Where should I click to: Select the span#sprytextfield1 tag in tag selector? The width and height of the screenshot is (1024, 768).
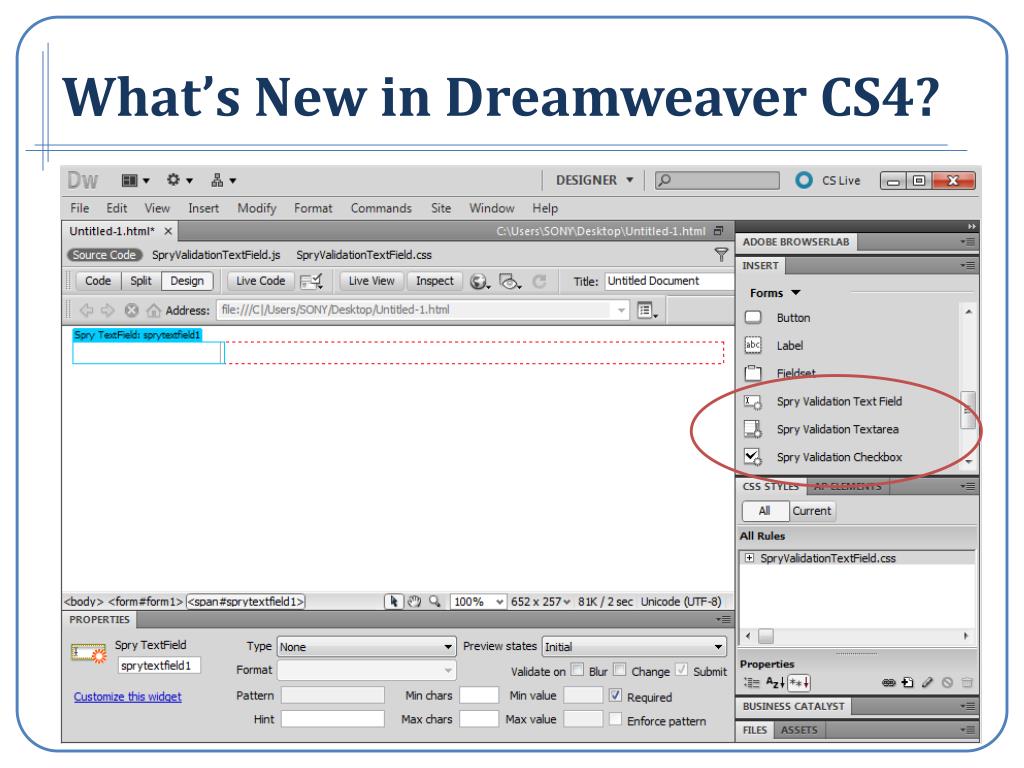coord(246,601)
